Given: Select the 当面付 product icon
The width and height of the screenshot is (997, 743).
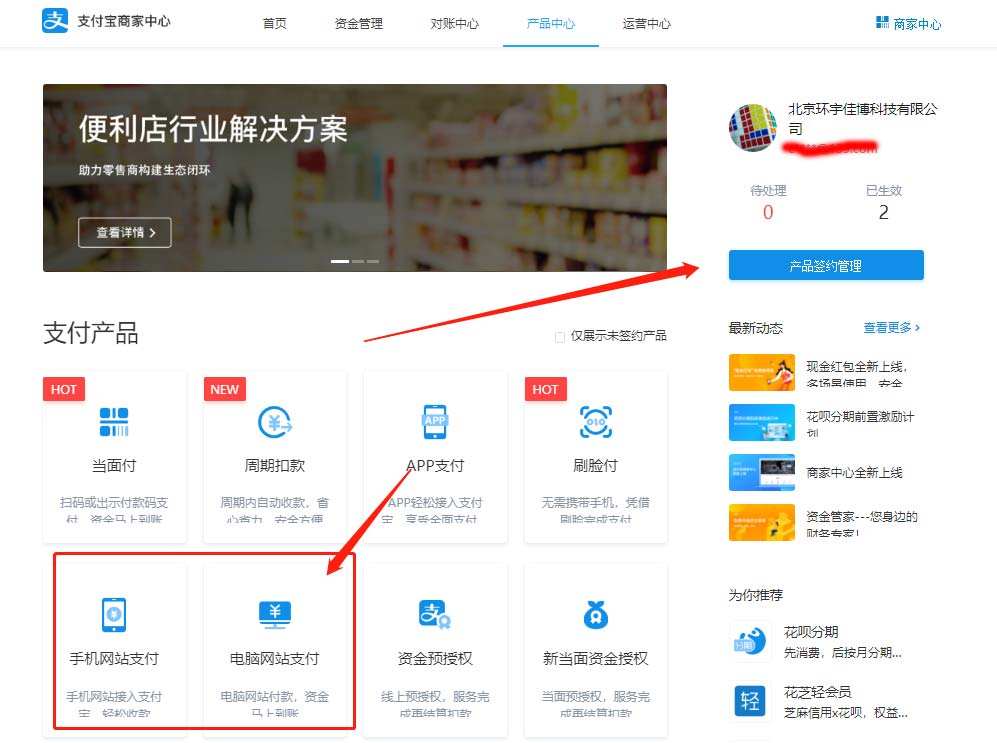Looking at the screenshot, I should [x=113, y=422].
